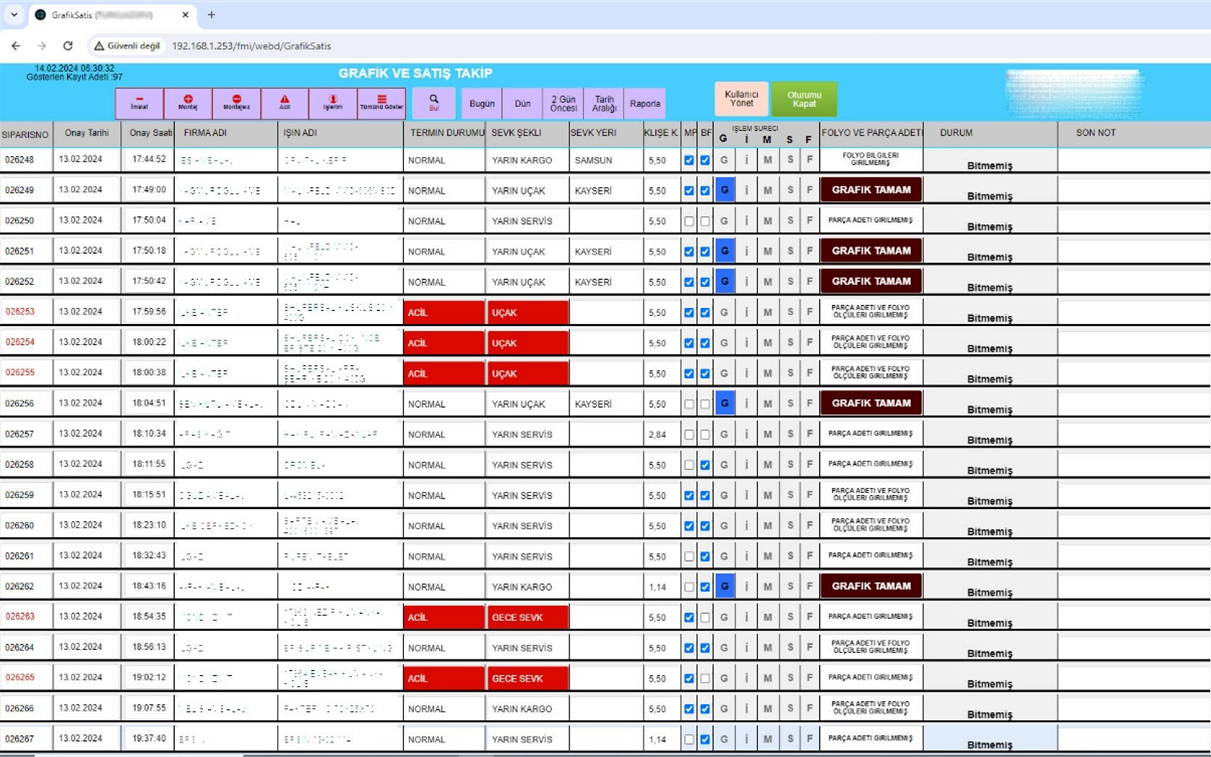Screen dimensions: 1211x757
Task: Open Kullanıcı Yönet user management
Action: (x=742, y=99)
